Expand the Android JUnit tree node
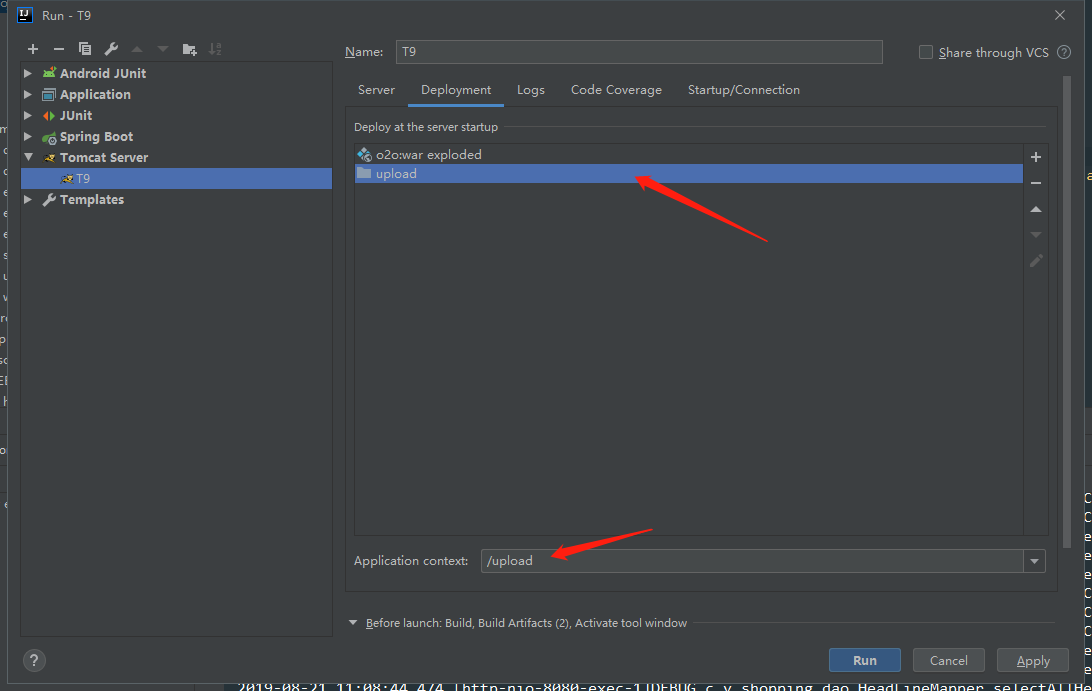This screenshot has height=691, width=1092. click(x=28, y=73)
